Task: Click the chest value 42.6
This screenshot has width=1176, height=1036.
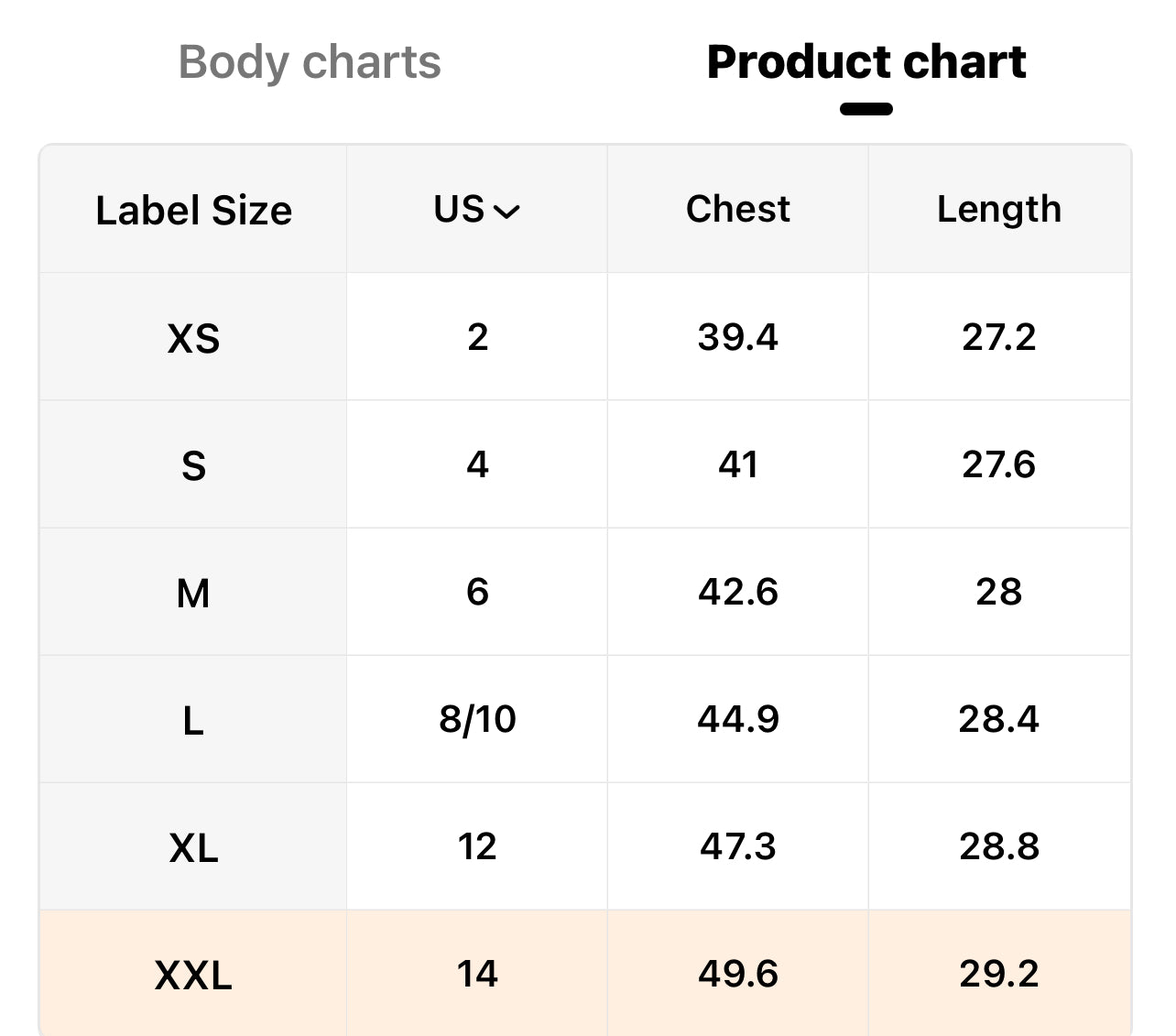Action: click(737, 592)
